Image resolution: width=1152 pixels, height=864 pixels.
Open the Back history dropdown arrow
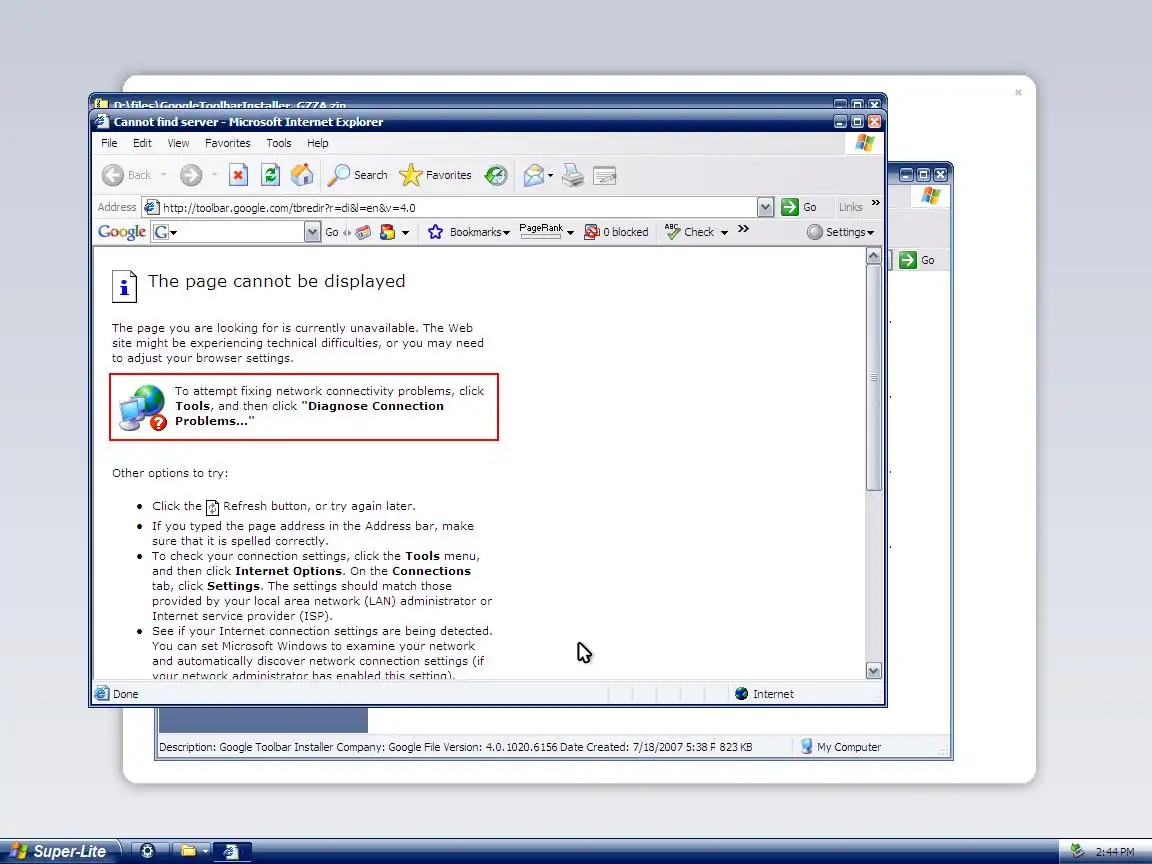(163, 175)
